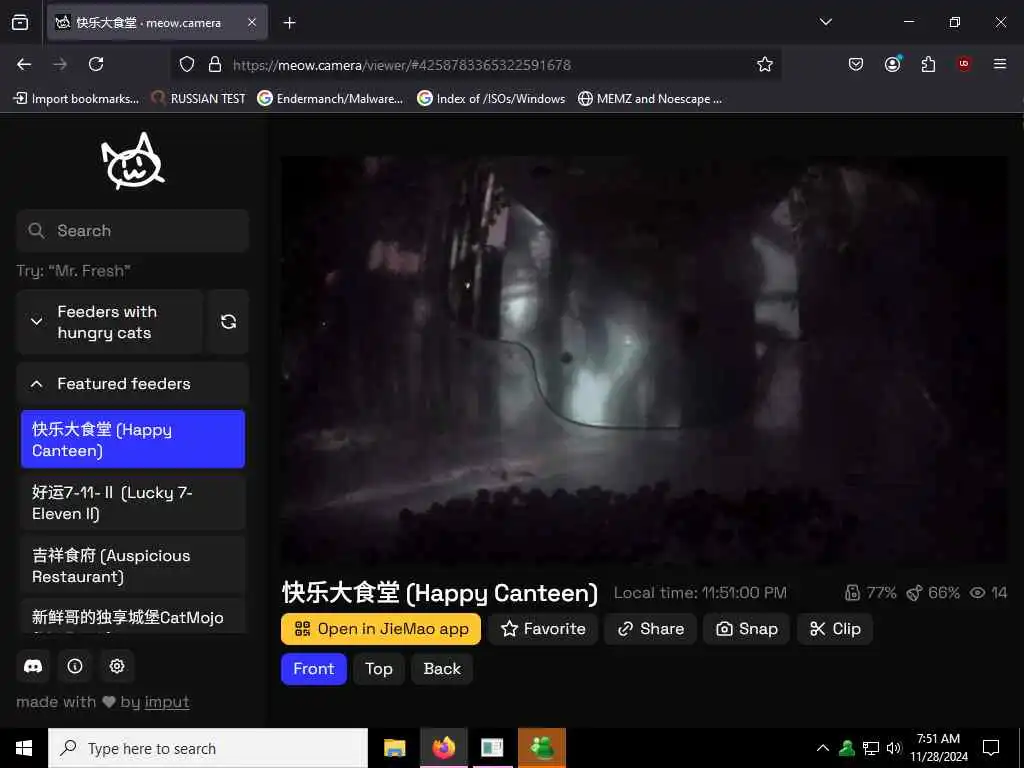
Task: Open the notification center icon
Action: click(x=991, y=748)
